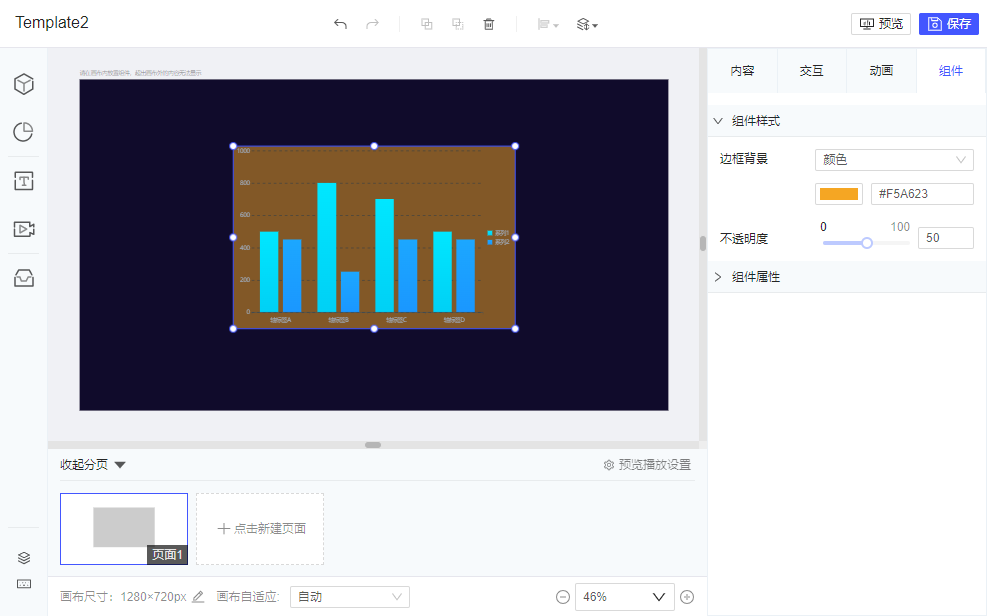Open the layers stack icon in the sidebar
Image resolution: width=987 pixels, height=616 pixels.
[x=24, y=557]
